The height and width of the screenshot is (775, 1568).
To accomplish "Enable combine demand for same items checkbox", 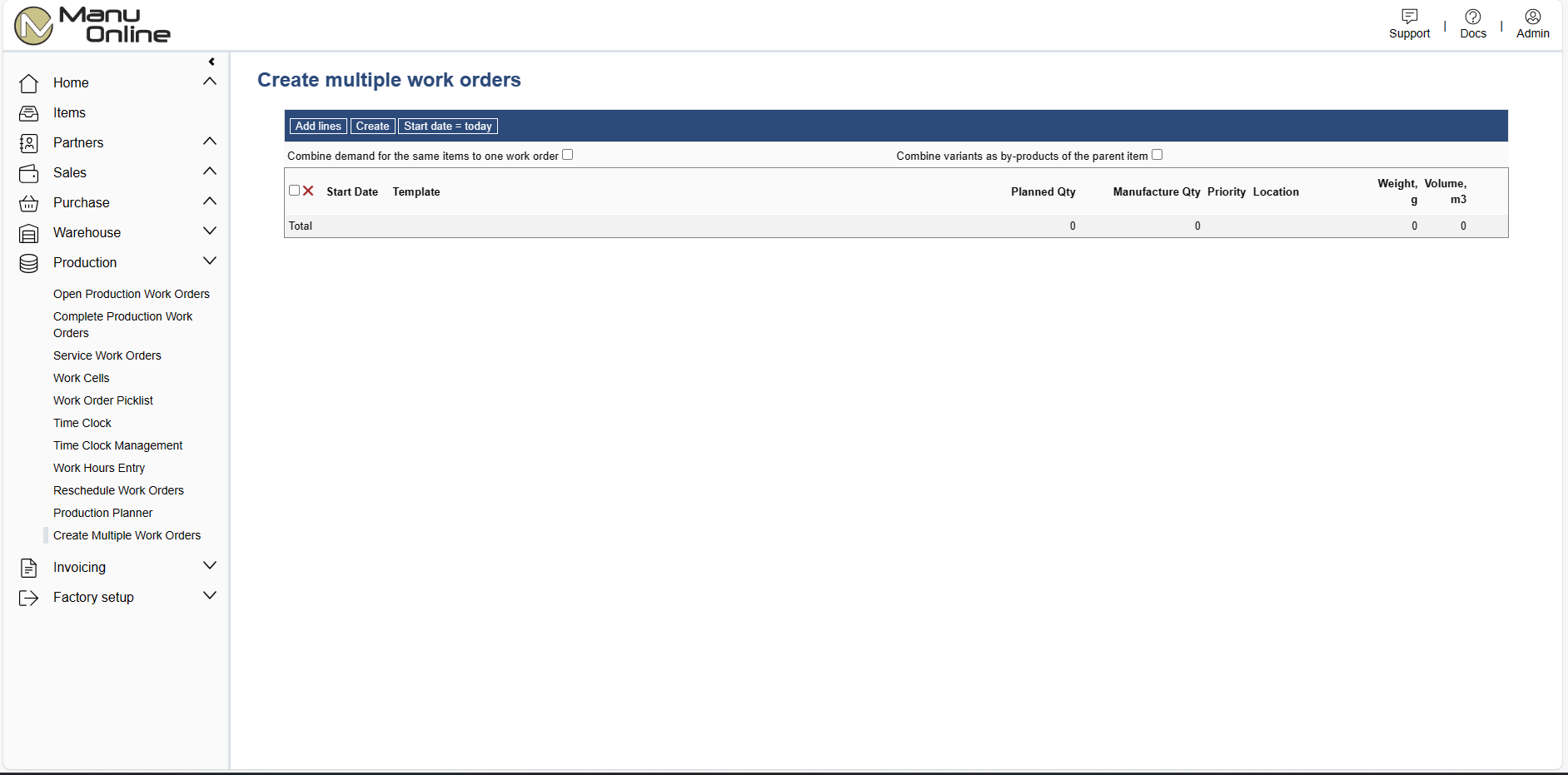I will click(x=568, y=155).
